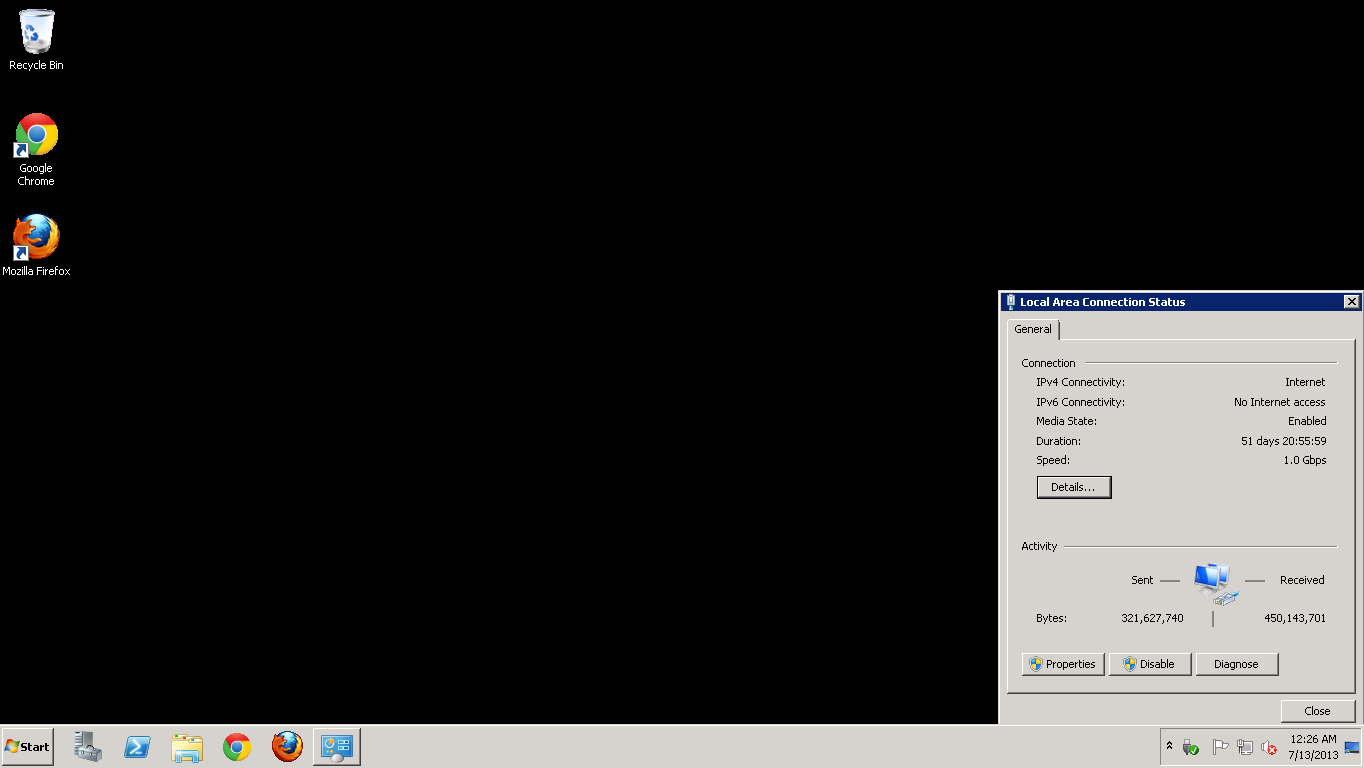Screen dimensions: 1364x768
Task: Click the Local Area Connection Status title icon
Action: (x=1011, y=302)
